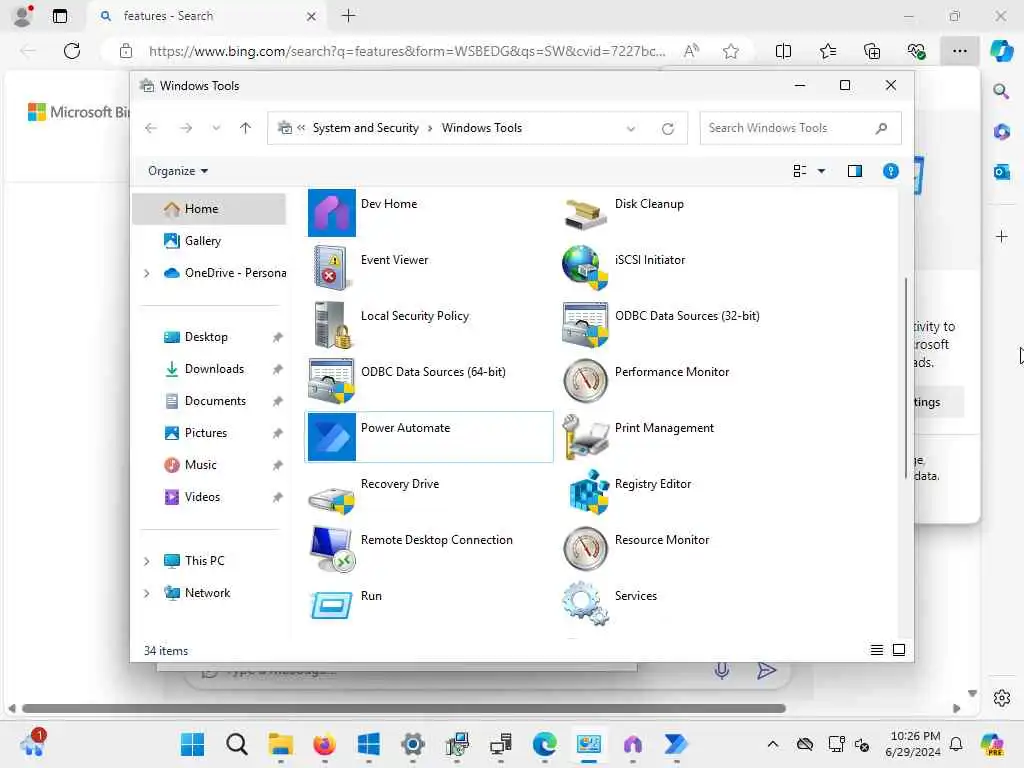The image size is (1024, 768).
Task: Click Edge horizontal page scrollbar
Action: point(404,709)
